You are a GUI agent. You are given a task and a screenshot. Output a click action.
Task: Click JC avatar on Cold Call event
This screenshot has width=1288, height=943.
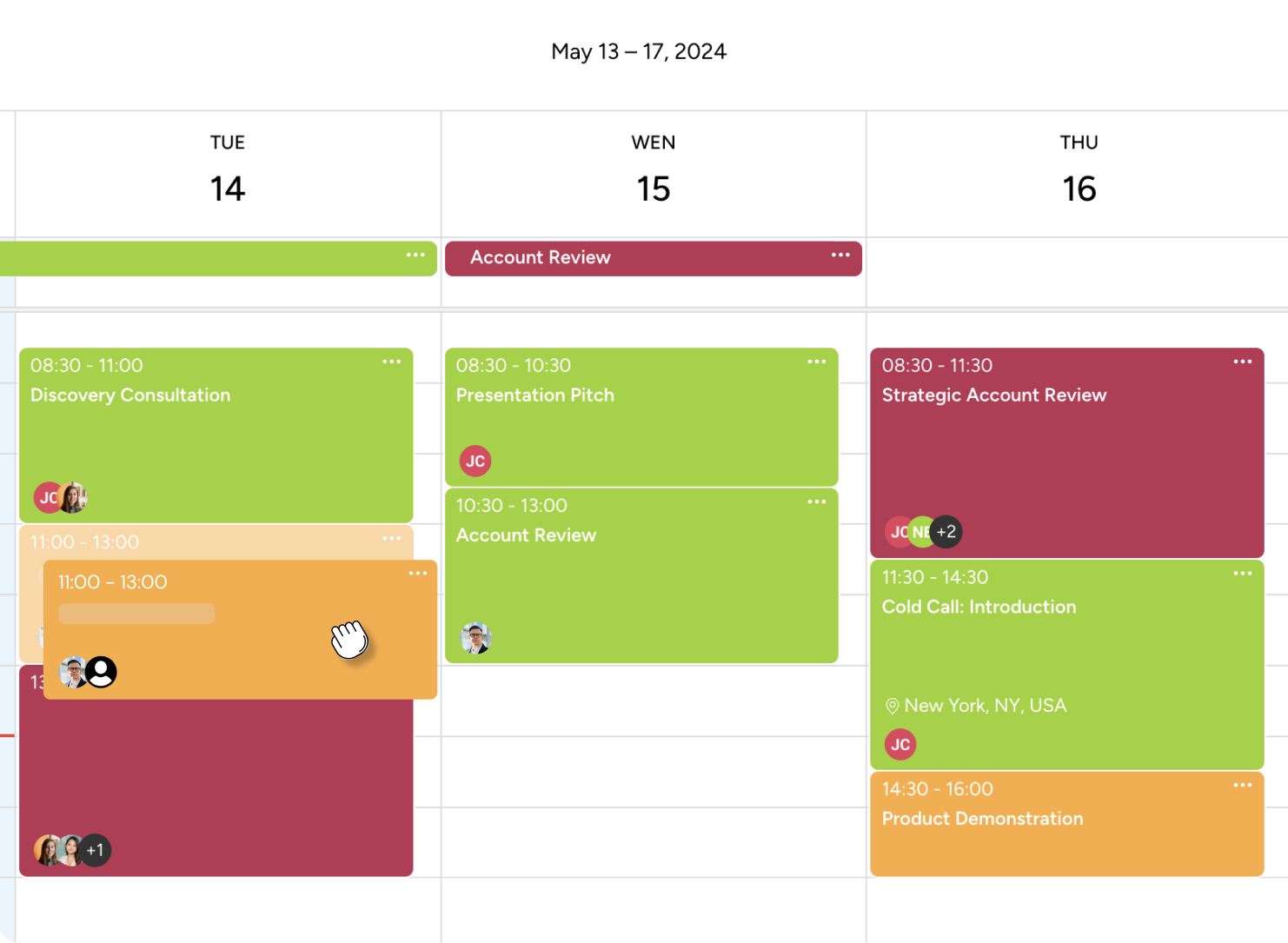(x=900, y=744)
